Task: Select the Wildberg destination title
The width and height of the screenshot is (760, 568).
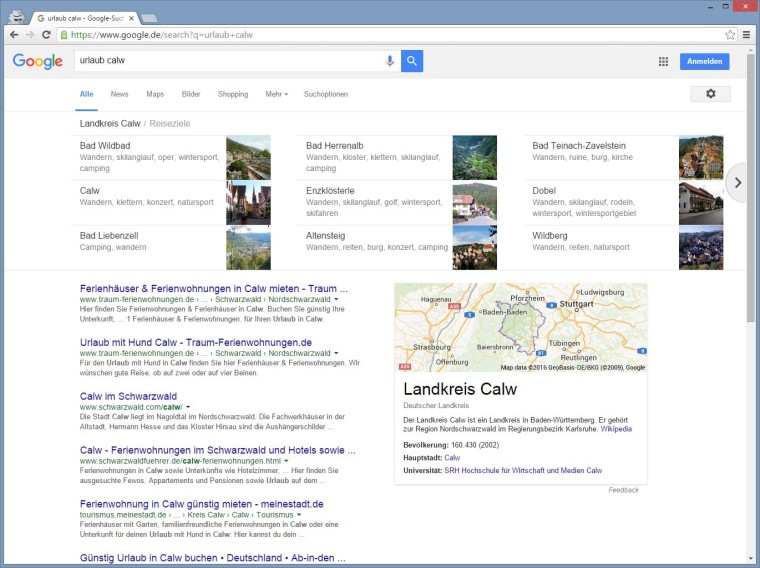Action: tap(549, 236)
